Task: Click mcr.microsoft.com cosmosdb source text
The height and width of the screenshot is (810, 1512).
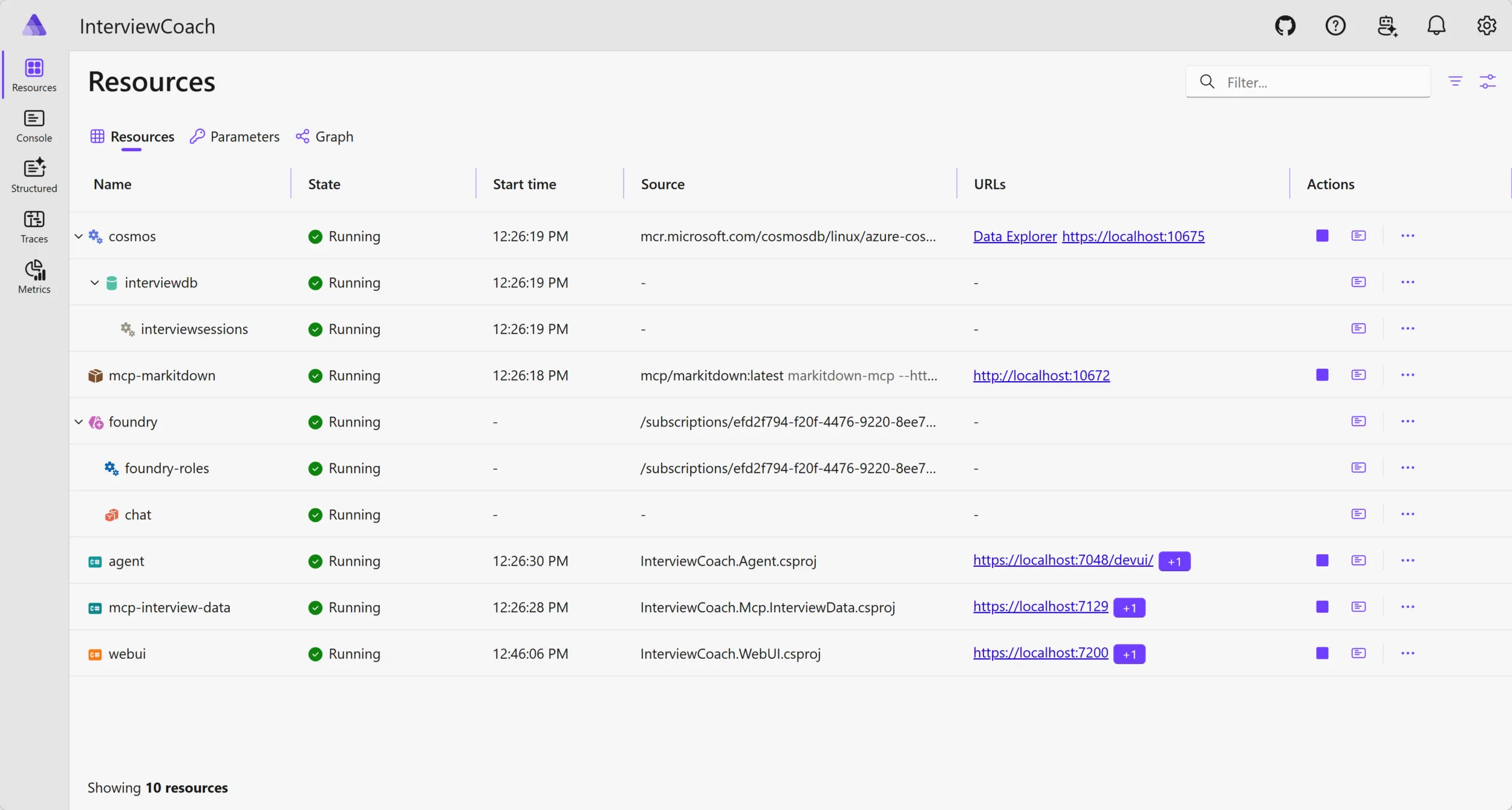Action: [788, 236]
